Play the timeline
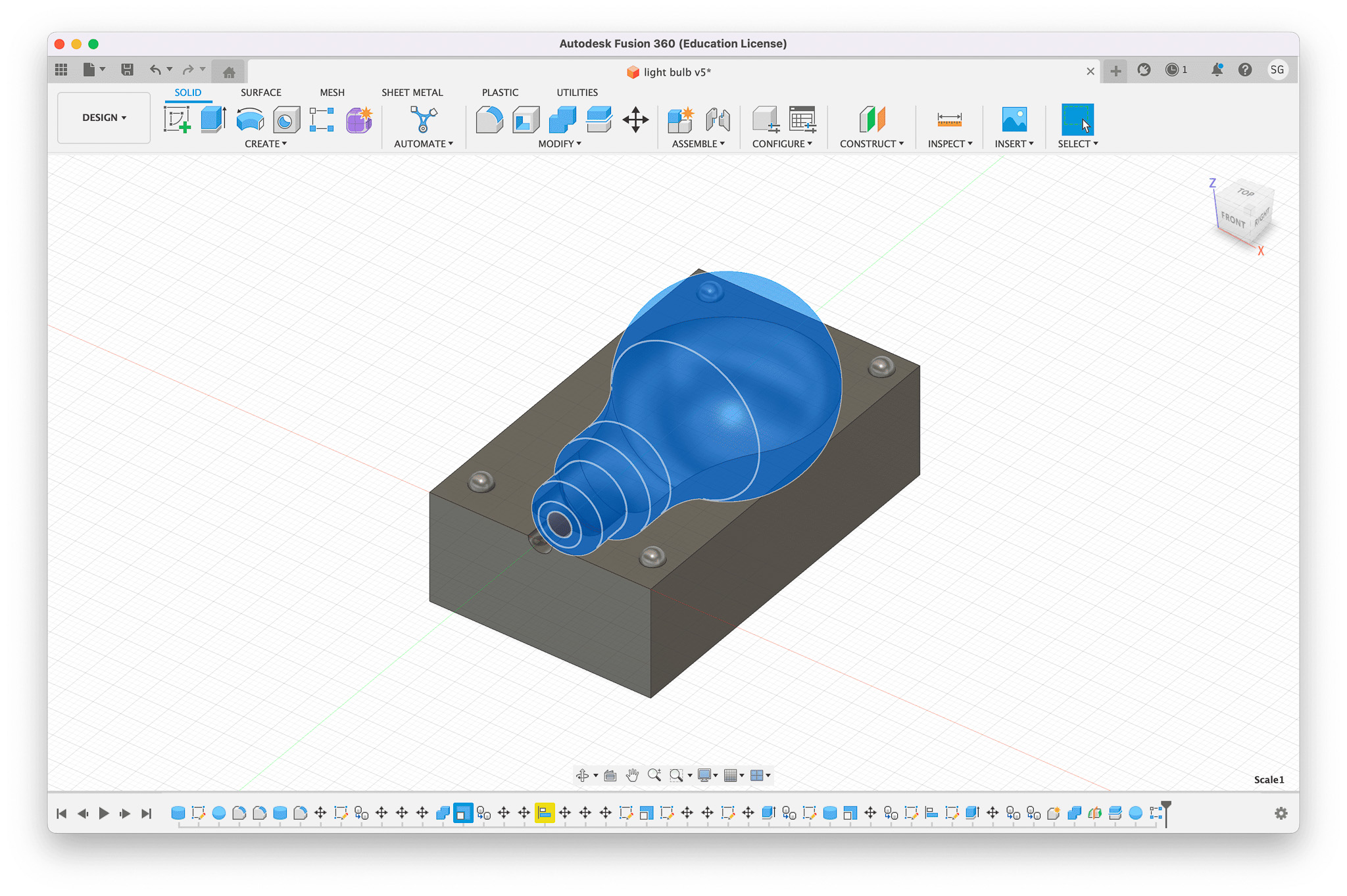 [104, 814]
